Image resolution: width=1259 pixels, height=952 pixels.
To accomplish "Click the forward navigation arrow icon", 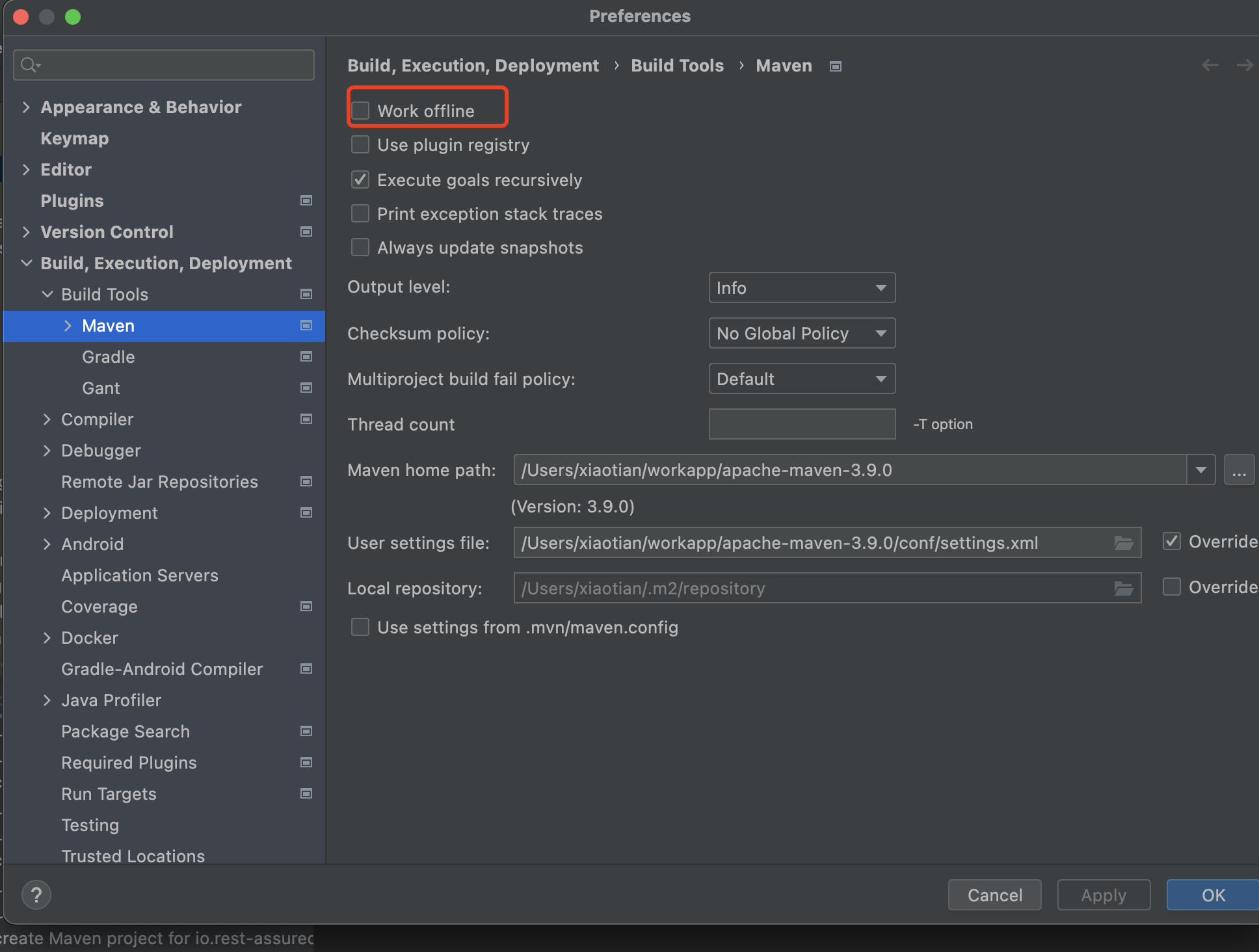I will (x=1245, y=65).
